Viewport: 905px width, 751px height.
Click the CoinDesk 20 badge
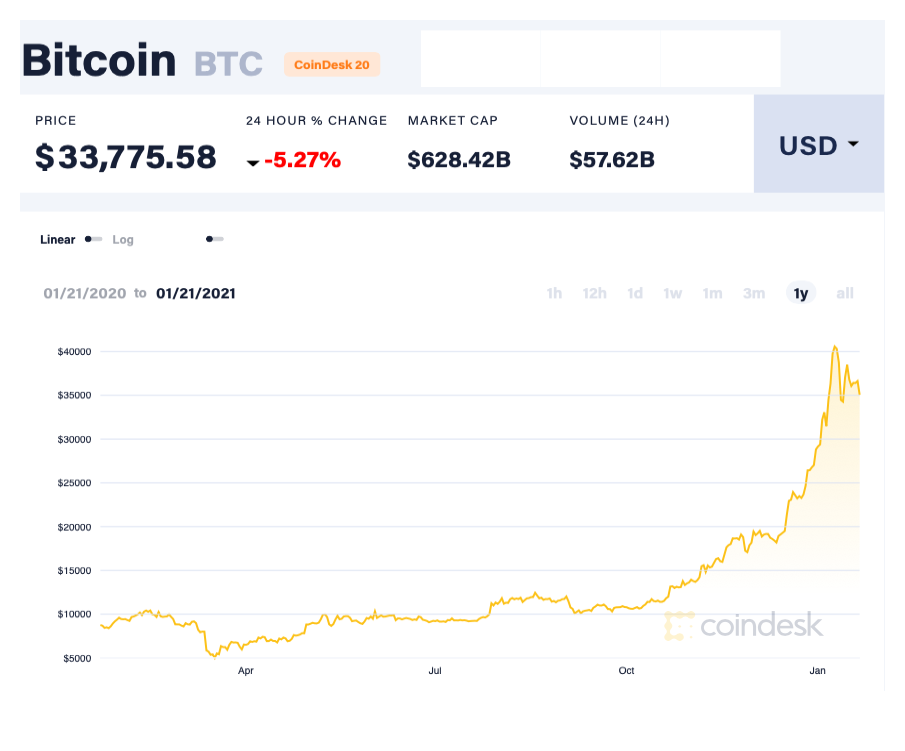pyautogui.click(x=332, y=64)
